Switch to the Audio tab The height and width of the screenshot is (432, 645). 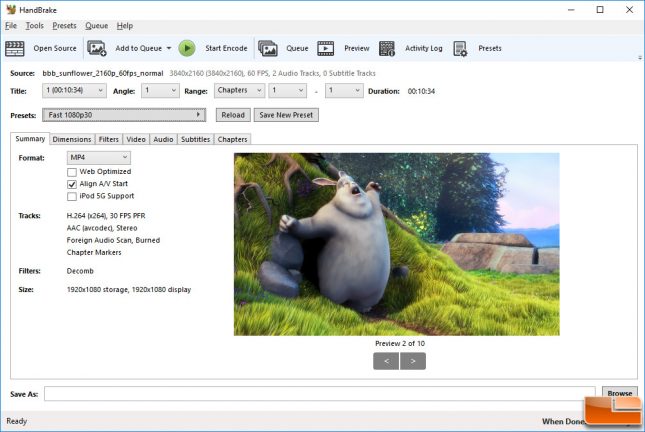[x=163, y=139]
